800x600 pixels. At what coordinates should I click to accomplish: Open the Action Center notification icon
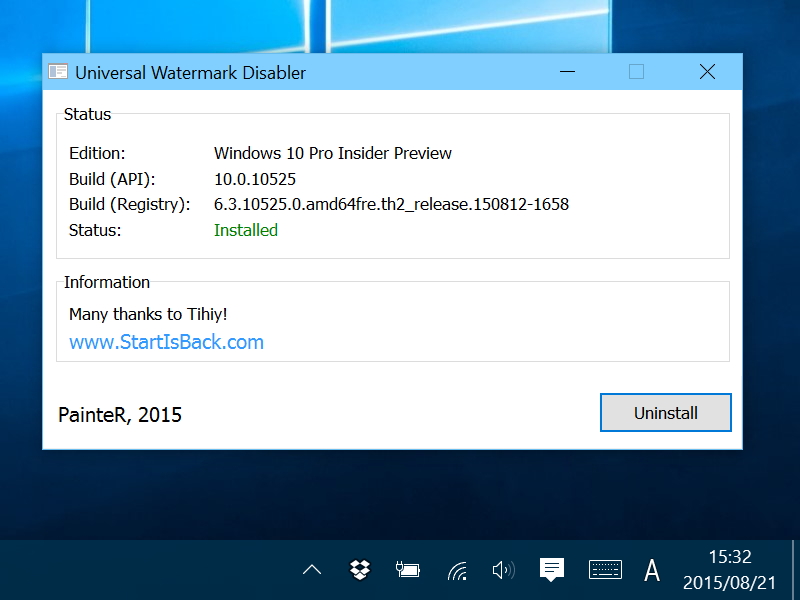[551, 570]
